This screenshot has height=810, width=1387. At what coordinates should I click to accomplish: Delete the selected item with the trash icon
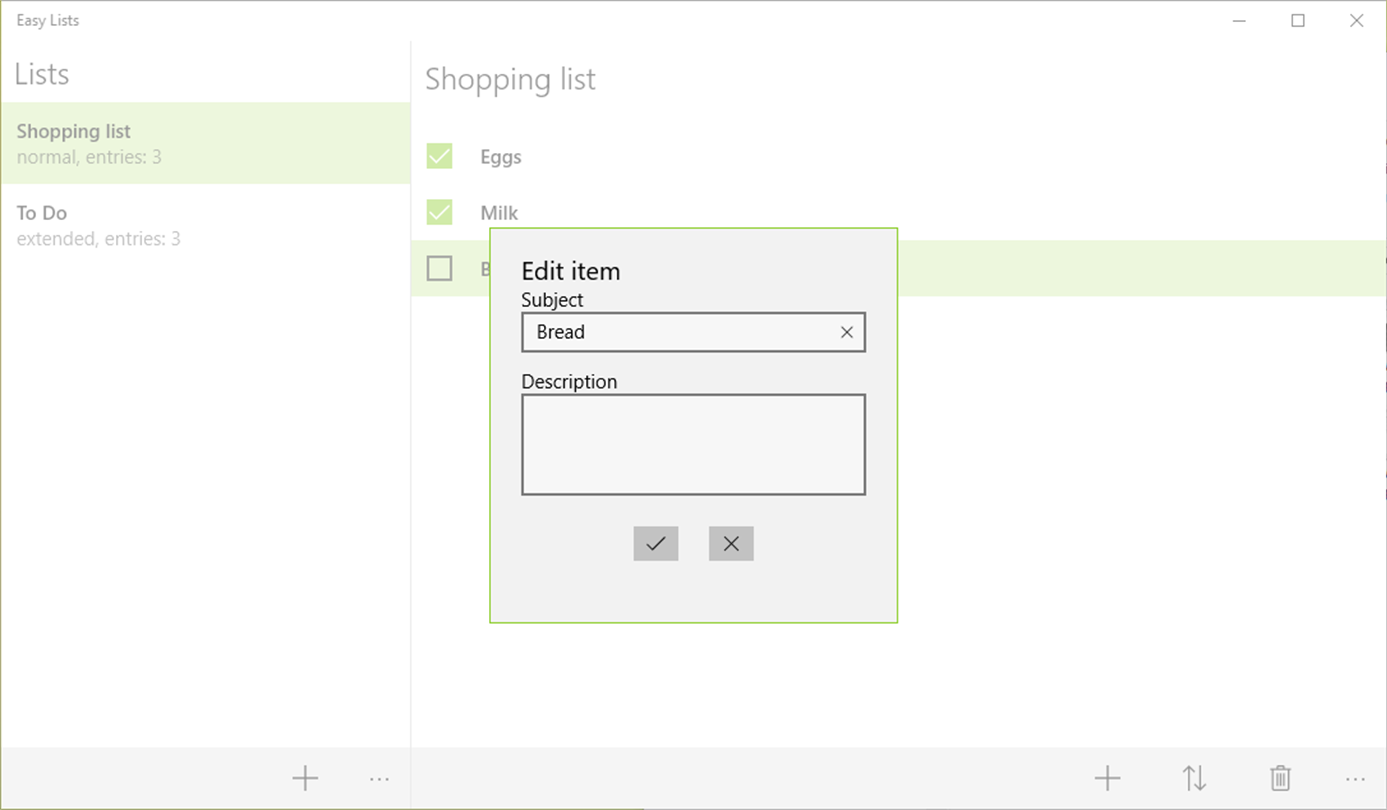(x=1280, y=778)
